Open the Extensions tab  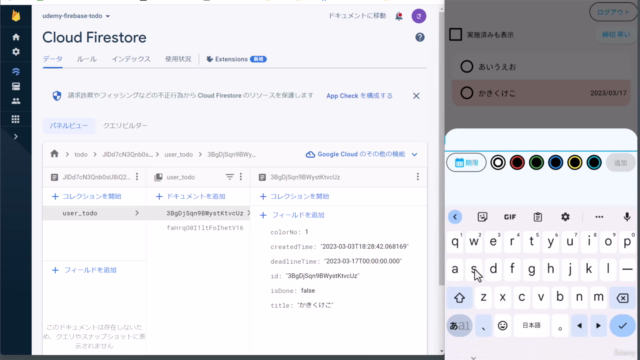(236, 59)
